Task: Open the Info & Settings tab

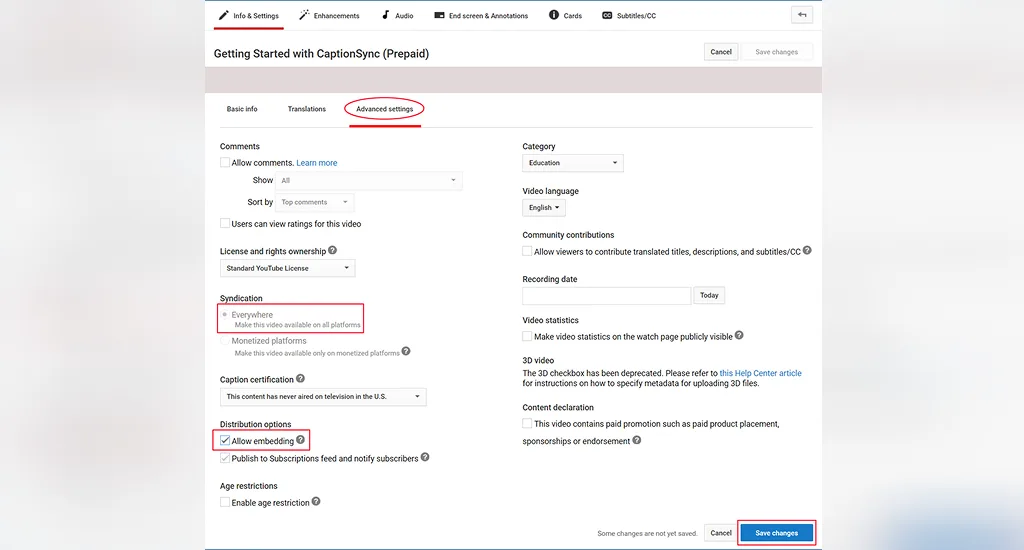Action: [249, 16]
